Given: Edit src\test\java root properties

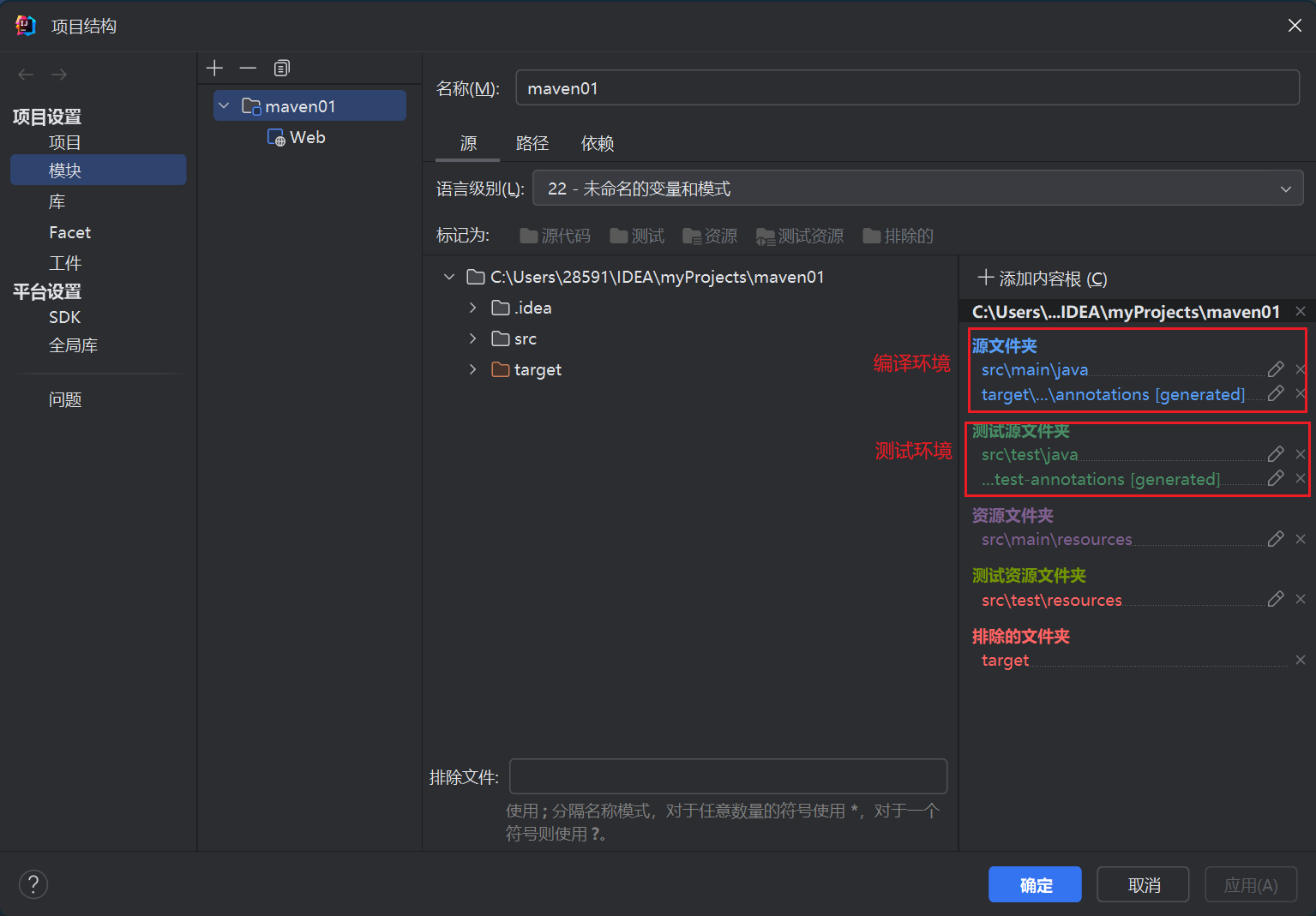Looking at the screenshot, I should [1276, 454].
